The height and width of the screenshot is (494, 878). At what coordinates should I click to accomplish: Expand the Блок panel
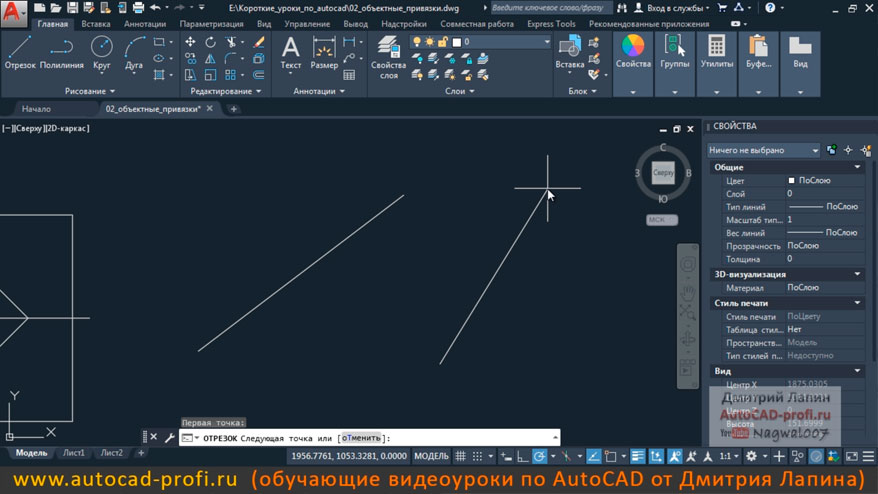click(x=582, y=91)
